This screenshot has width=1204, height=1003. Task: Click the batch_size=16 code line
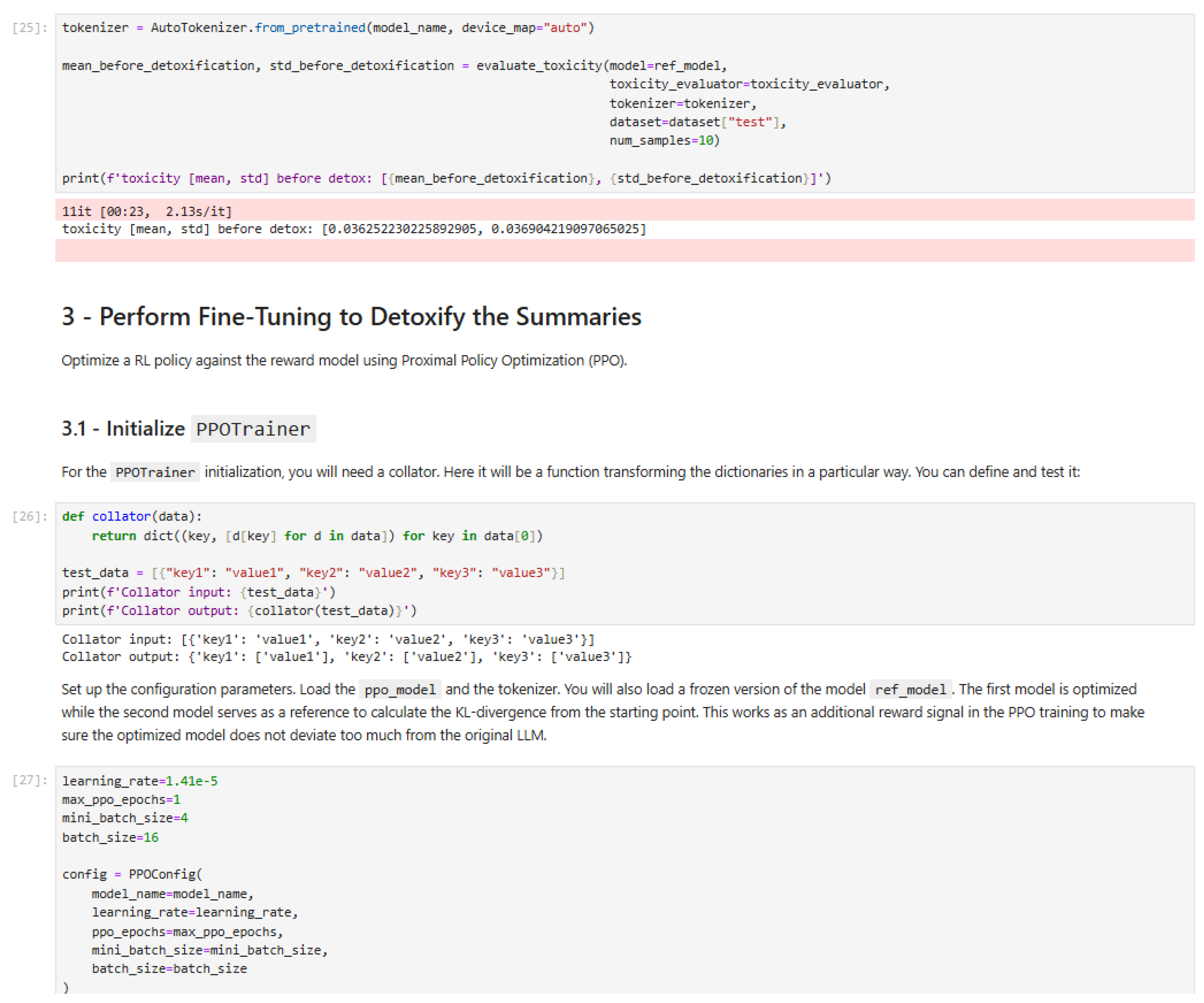click(x=110, y=837)
